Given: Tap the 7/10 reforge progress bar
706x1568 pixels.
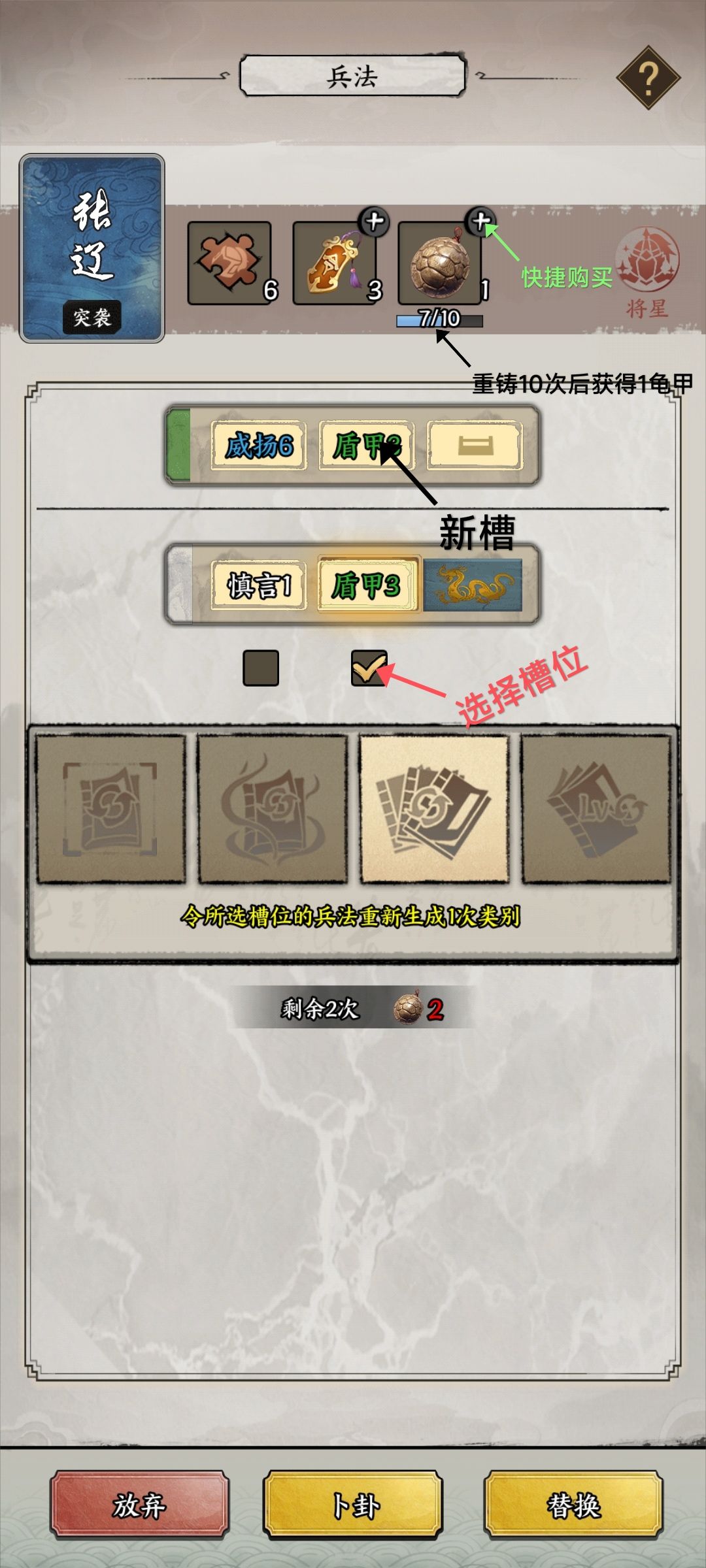Looking at the screenshot, I should click(439, 319).
